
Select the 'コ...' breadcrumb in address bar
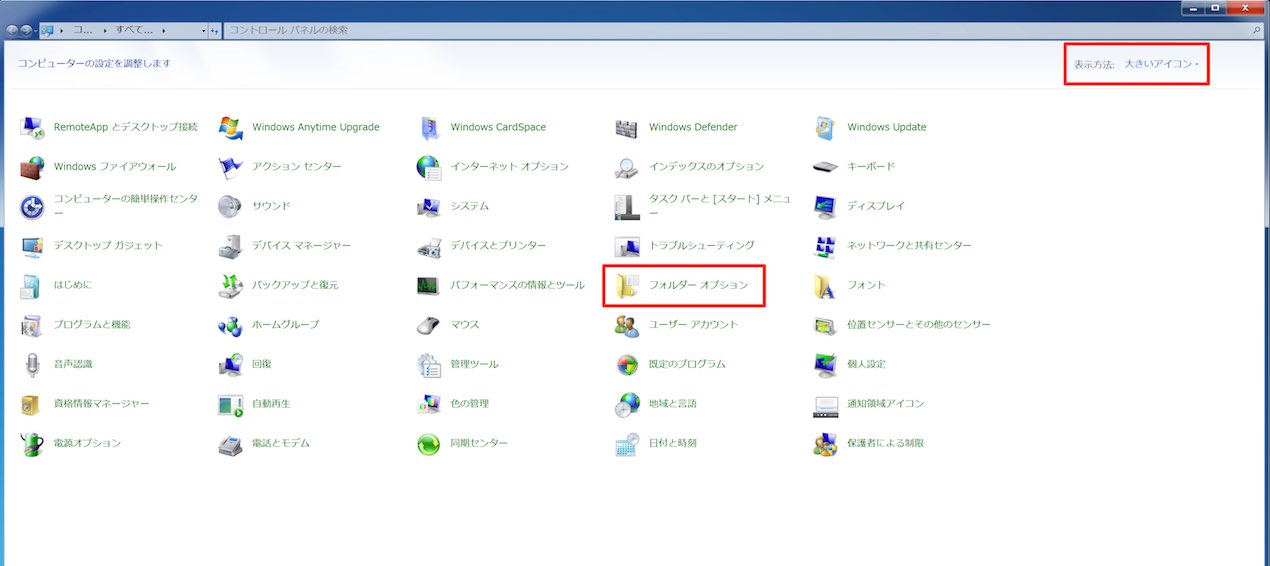coord(83,31)
